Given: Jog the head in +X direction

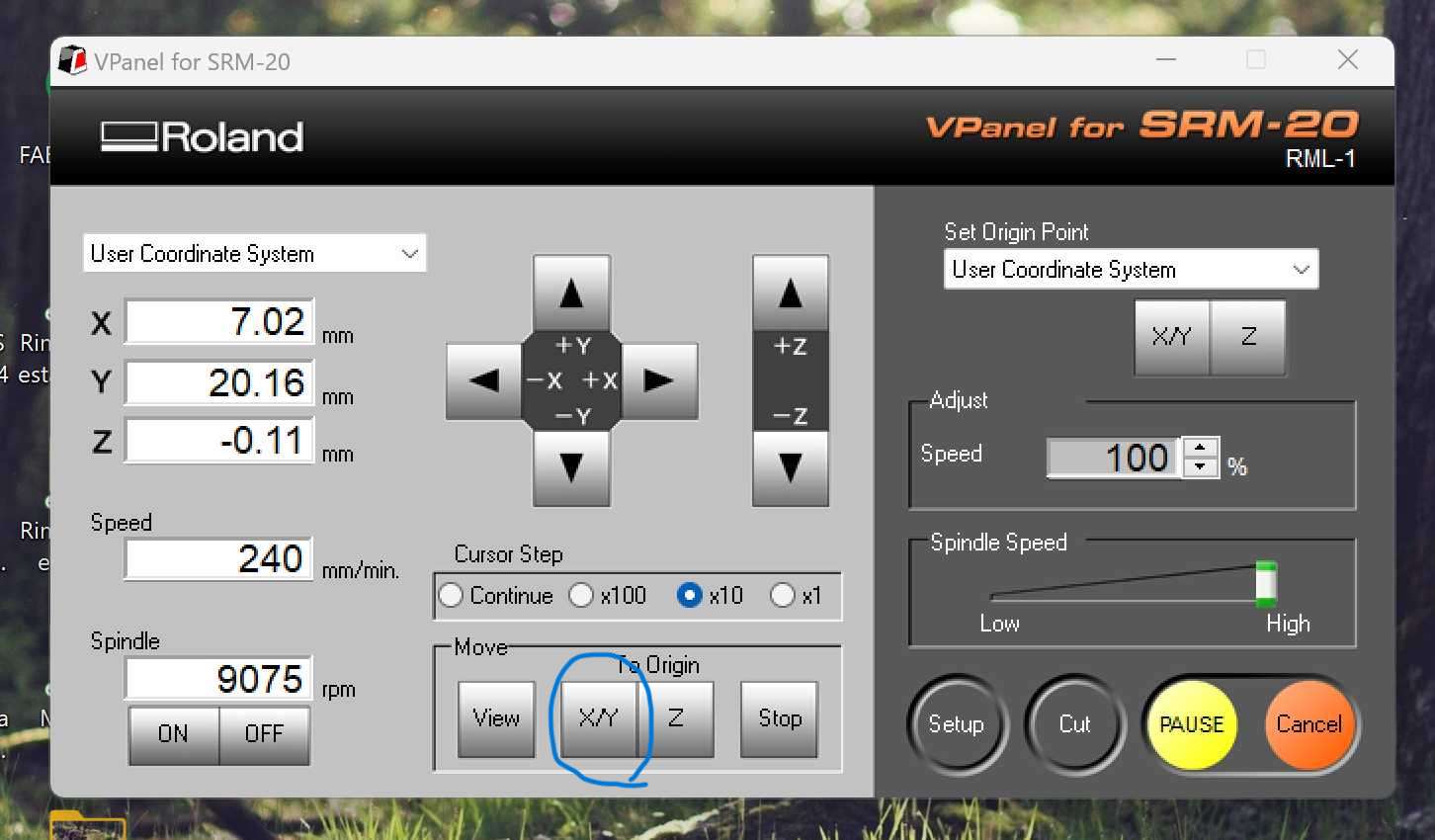Looking at the screenshot, I should [659, 380].
